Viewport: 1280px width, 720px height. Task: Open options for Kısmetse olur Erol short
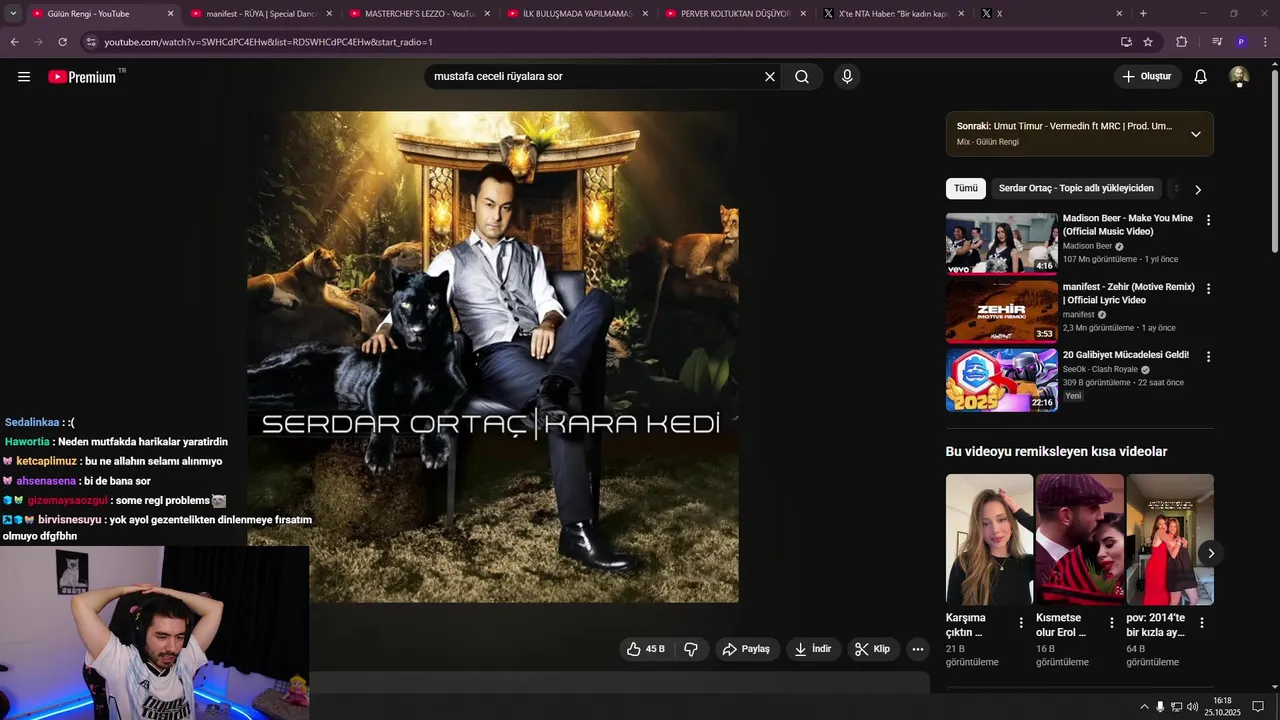click(x=1111, y=623)
